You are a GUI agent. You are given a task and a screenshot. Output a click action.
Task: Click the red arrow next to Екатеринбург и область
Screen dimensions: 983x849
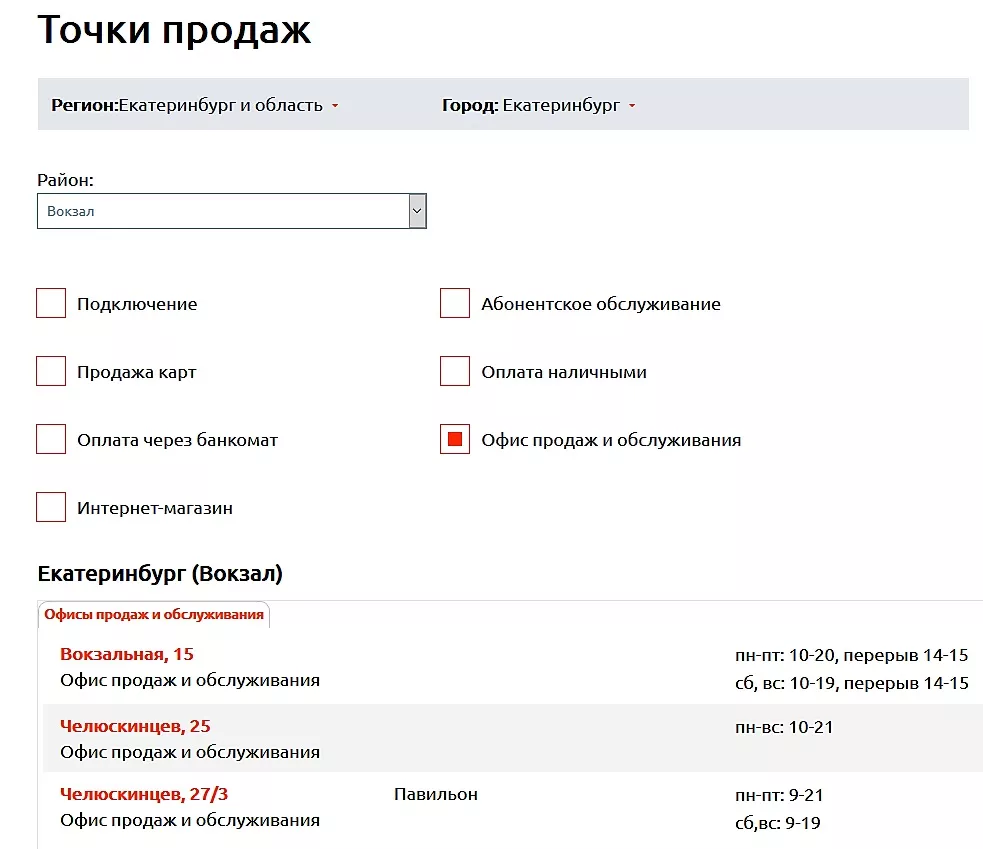(x=335, y=106)
